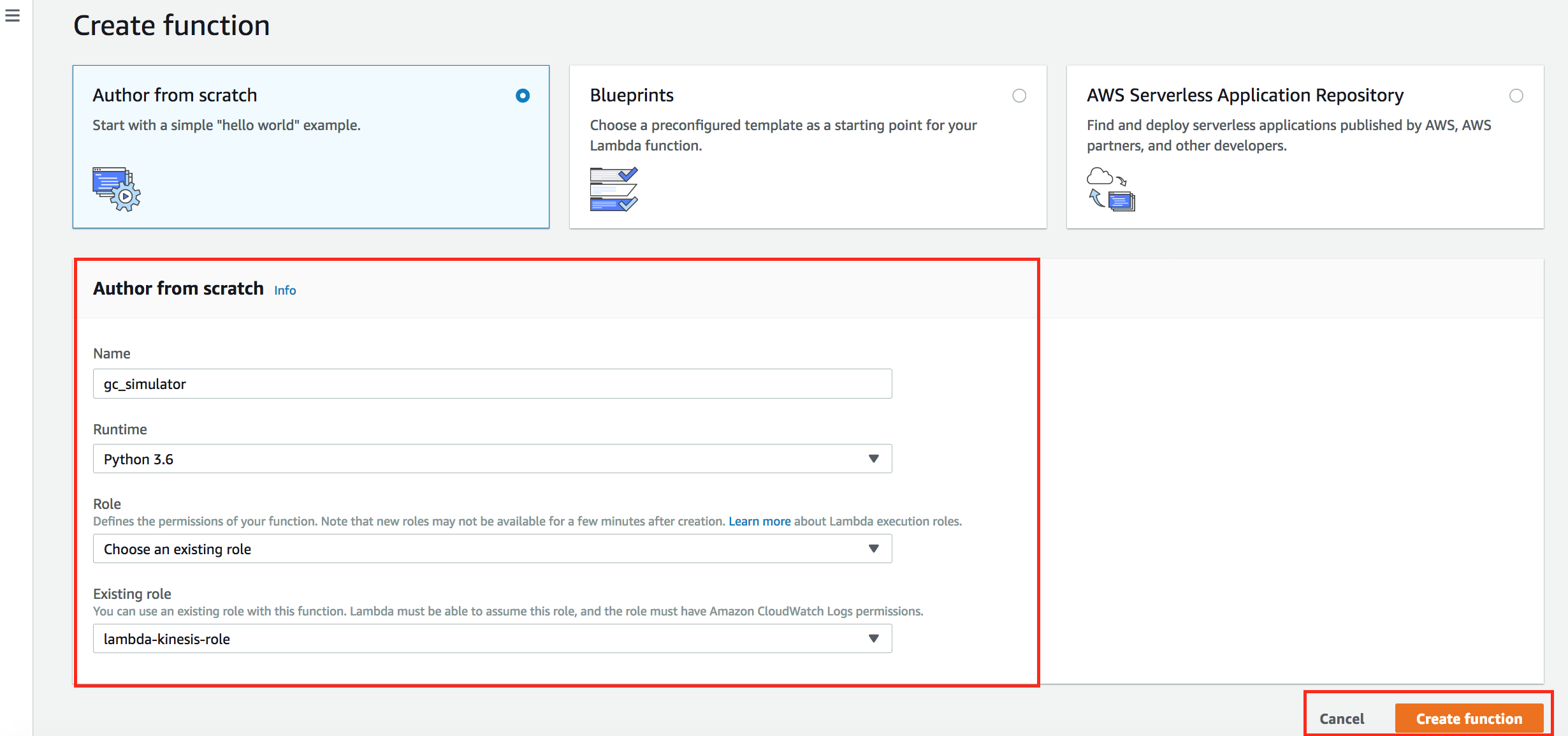Click the Cancel button
1568x736 pixels.
pyautogui.click(x=1342, y=719)
